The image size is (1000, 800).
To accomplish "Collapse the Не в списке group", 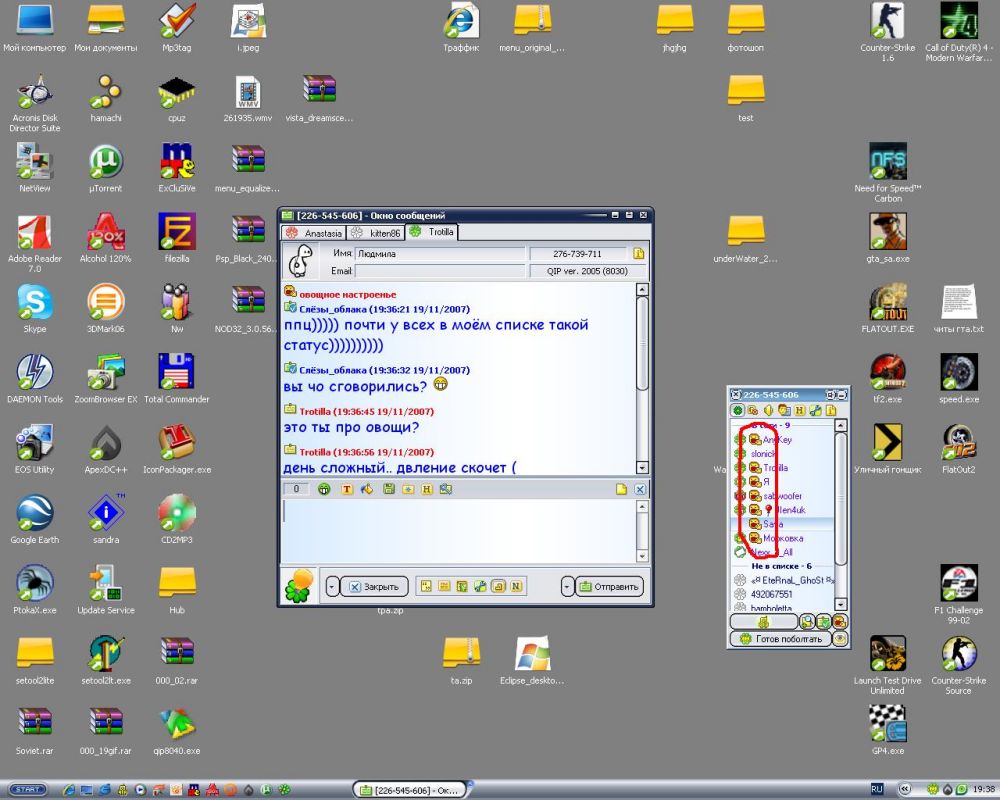I will click(x=781, y=566).
